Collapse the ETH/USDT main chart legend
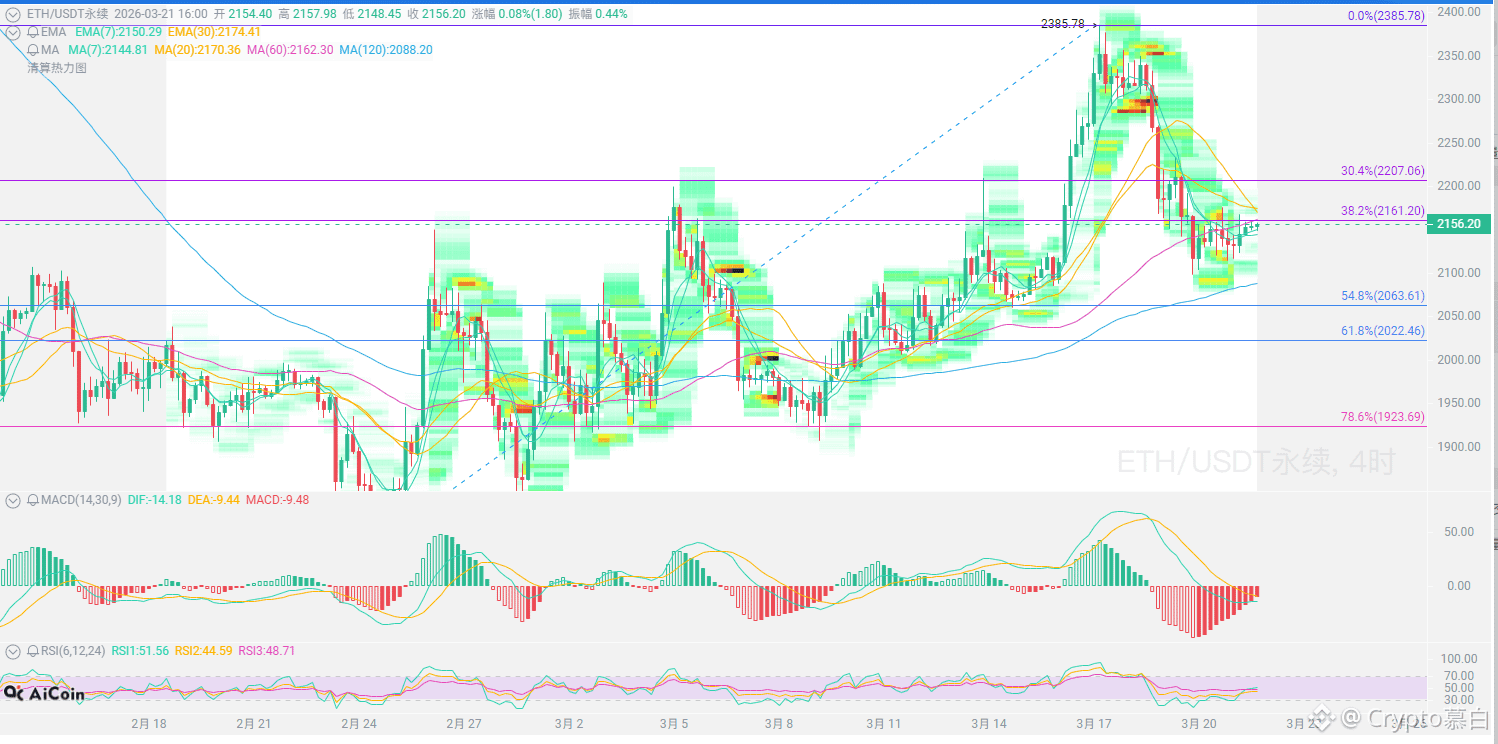 click(13, 14)
